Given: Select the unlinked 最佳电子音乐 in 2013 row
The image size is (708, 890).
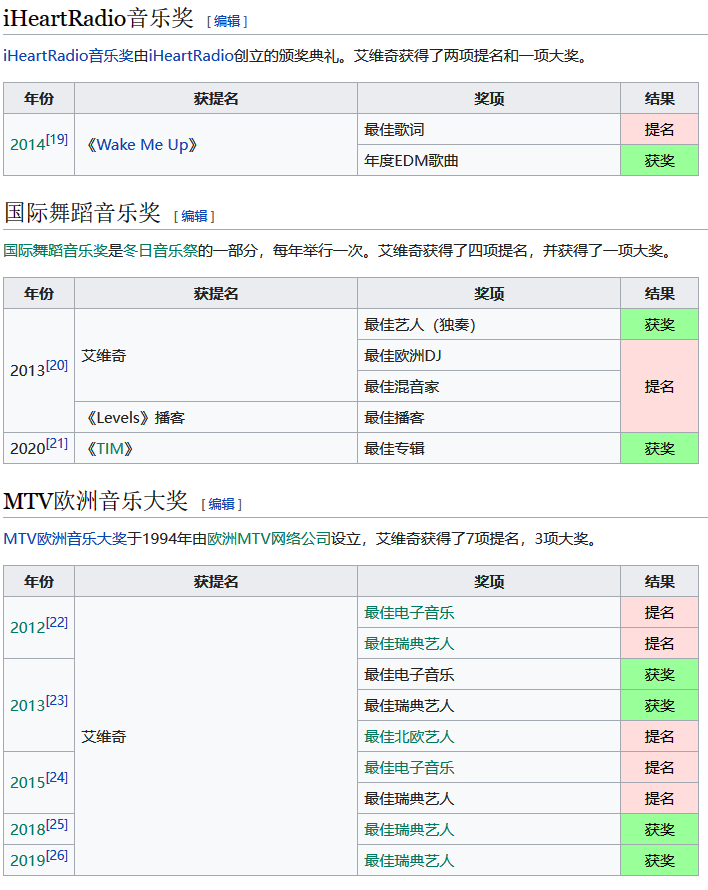Looking at the screenshot, I should click(x=409, y=674).
